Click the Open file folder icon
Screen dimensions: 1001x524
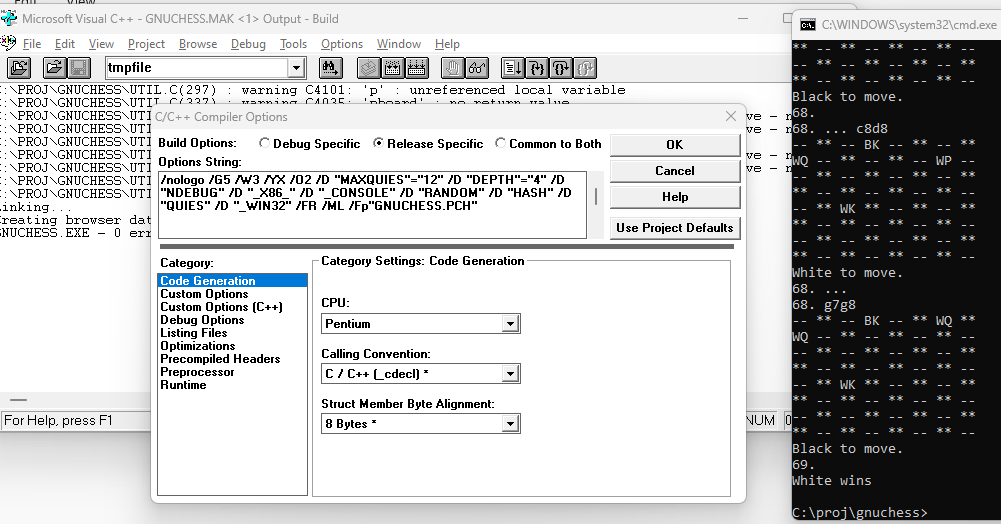54,68
